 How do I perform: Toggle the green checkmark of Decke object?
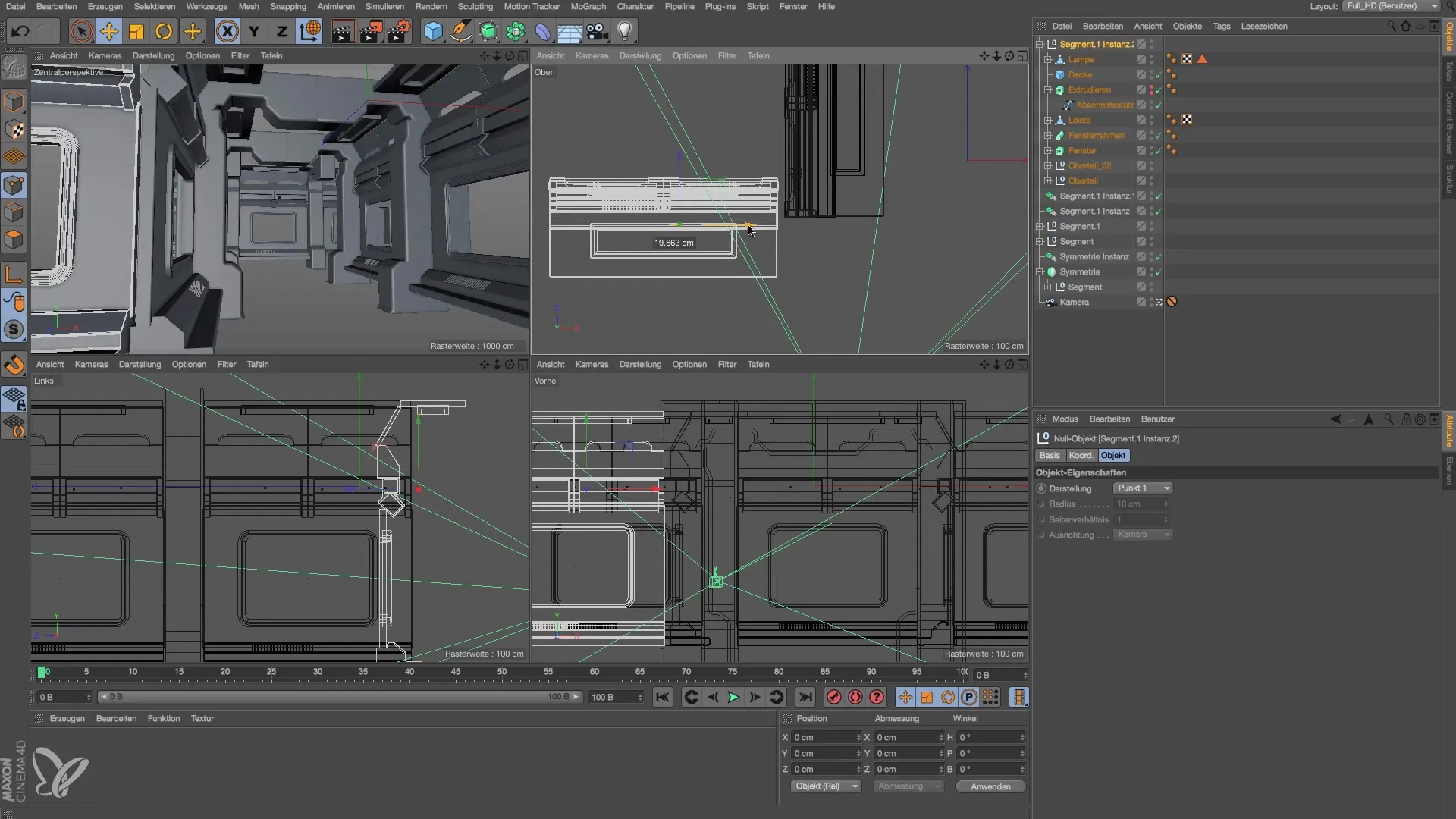1159,75
